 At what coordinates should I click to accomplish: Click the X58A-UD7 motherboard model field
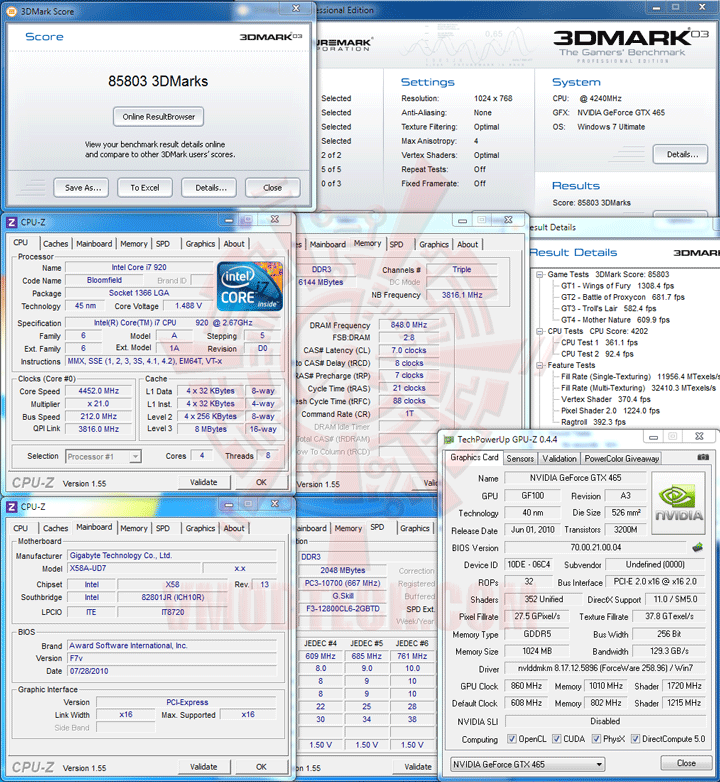[134, 568]
